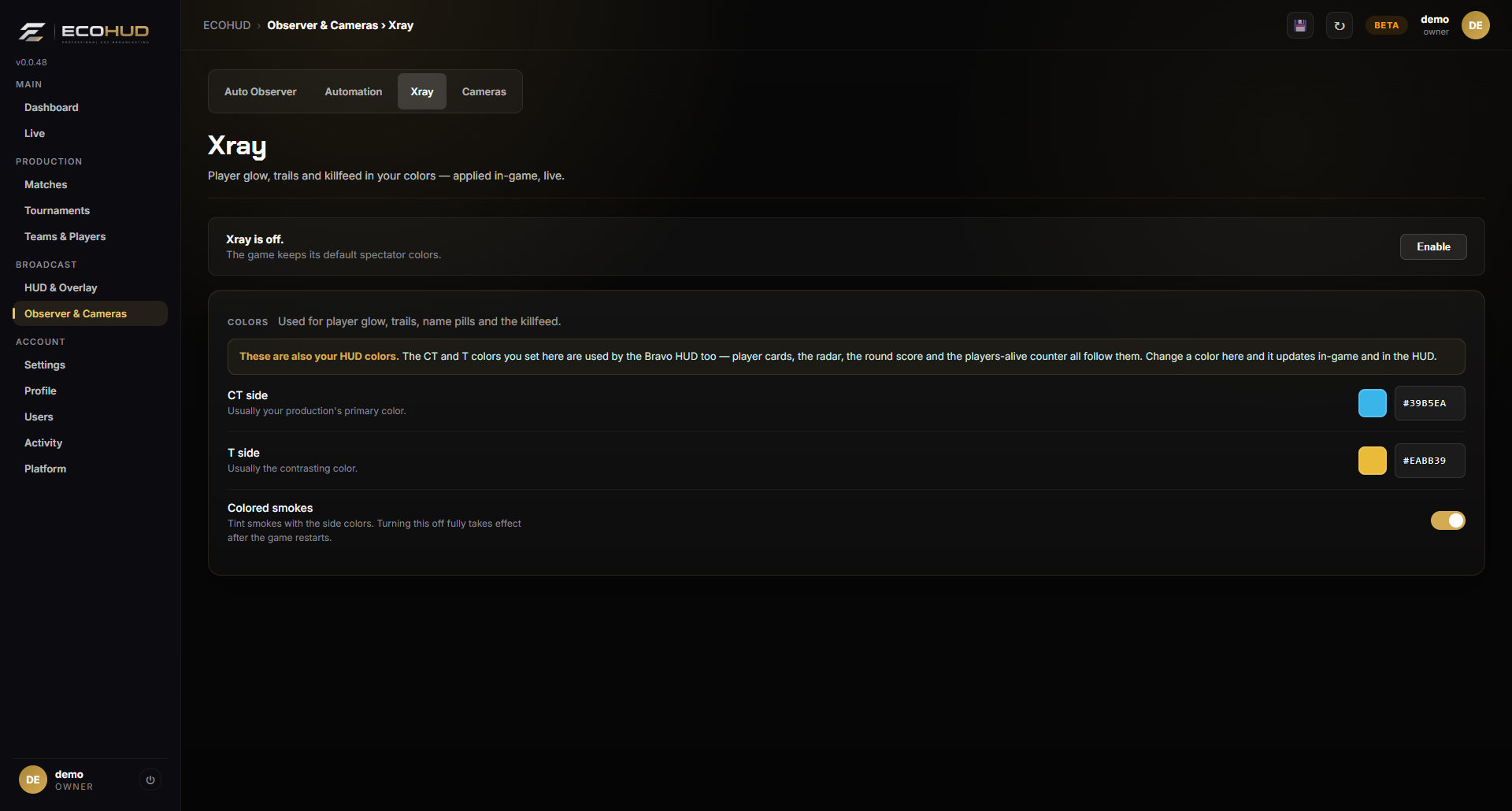Image resolution: width=1512 pixels, height=811 pixels.
Task: Click the DE avatar at sidebar bottom
Action: tap(33, 780)
